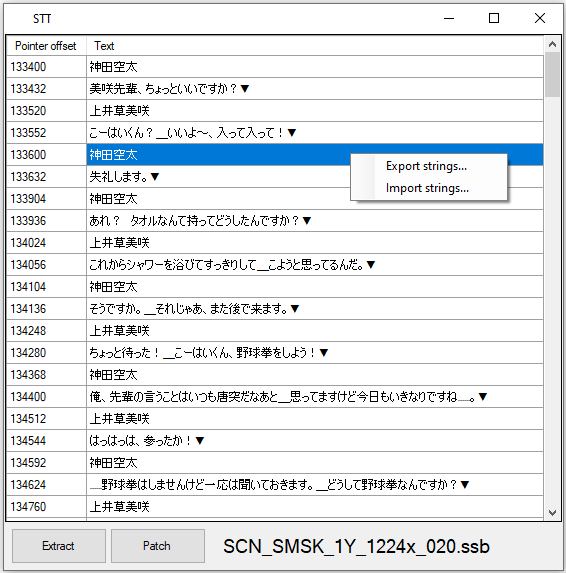
Task: Select pointer offset cell 134056
Action: click(46, 265)
